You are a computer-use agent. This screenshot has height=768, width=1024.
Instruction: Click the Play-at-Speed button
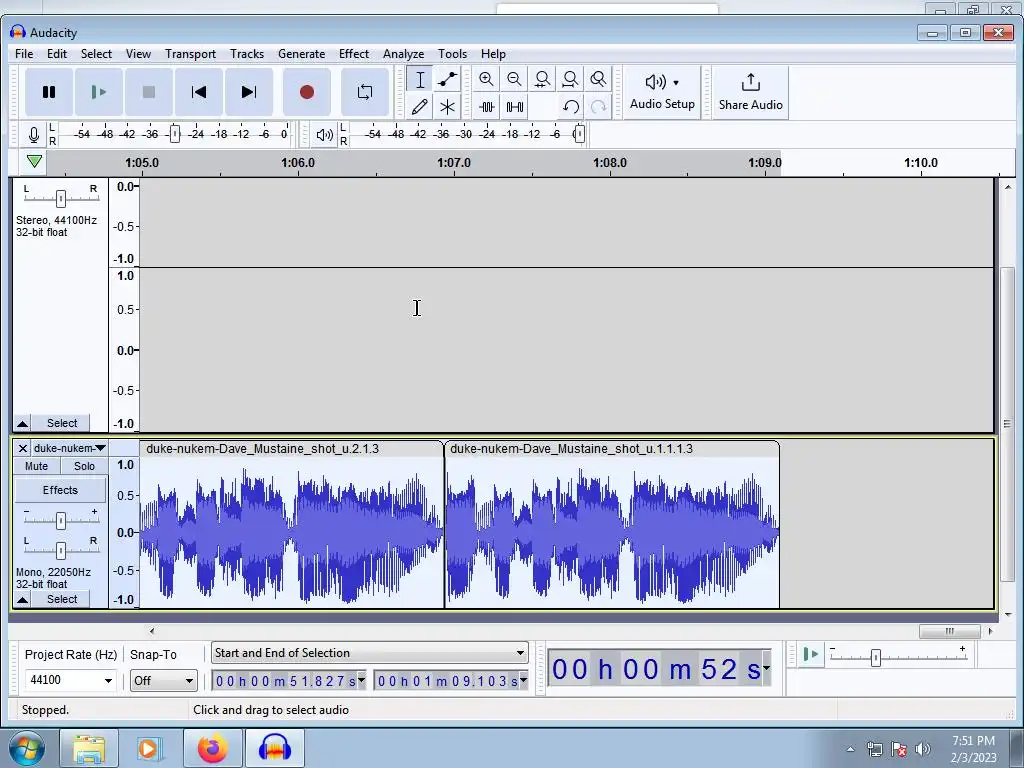(810, 654)
